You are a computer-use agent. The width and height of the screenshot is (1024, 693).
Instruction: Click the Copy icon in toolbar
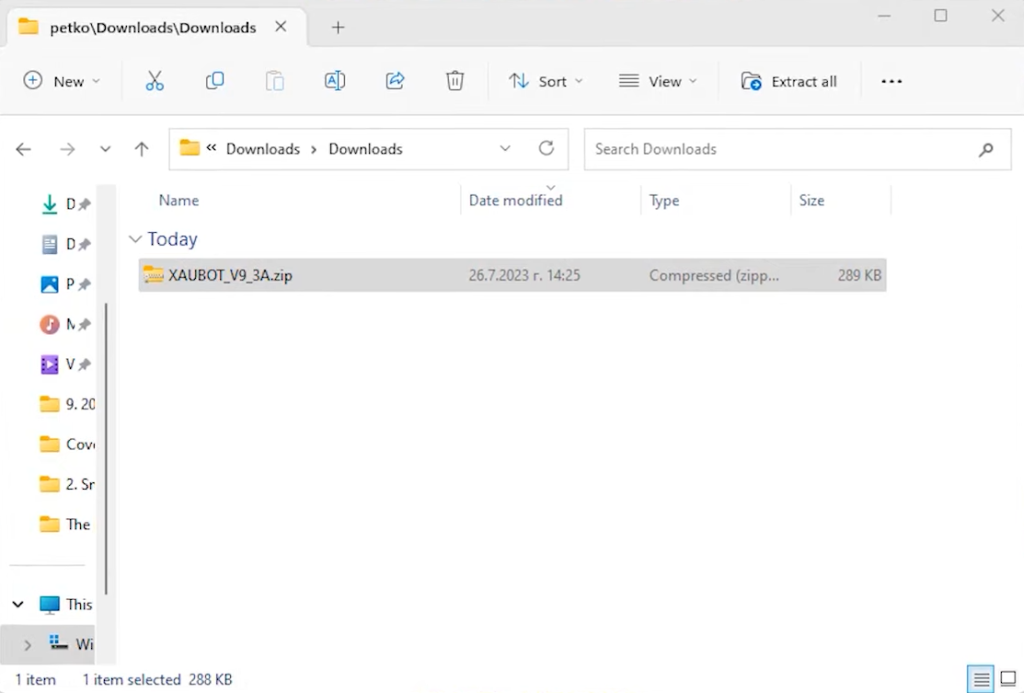tap(214, 81)
